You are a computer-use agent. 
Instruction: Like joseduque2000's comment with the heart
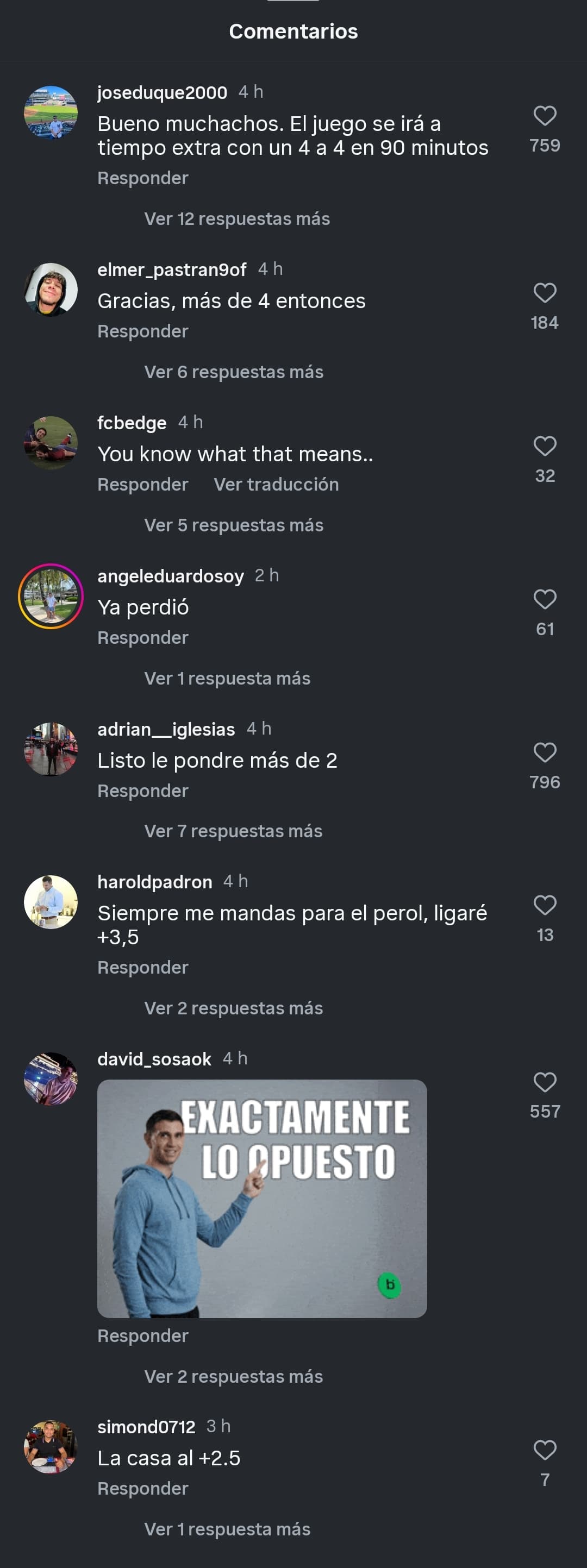point(545,116)
